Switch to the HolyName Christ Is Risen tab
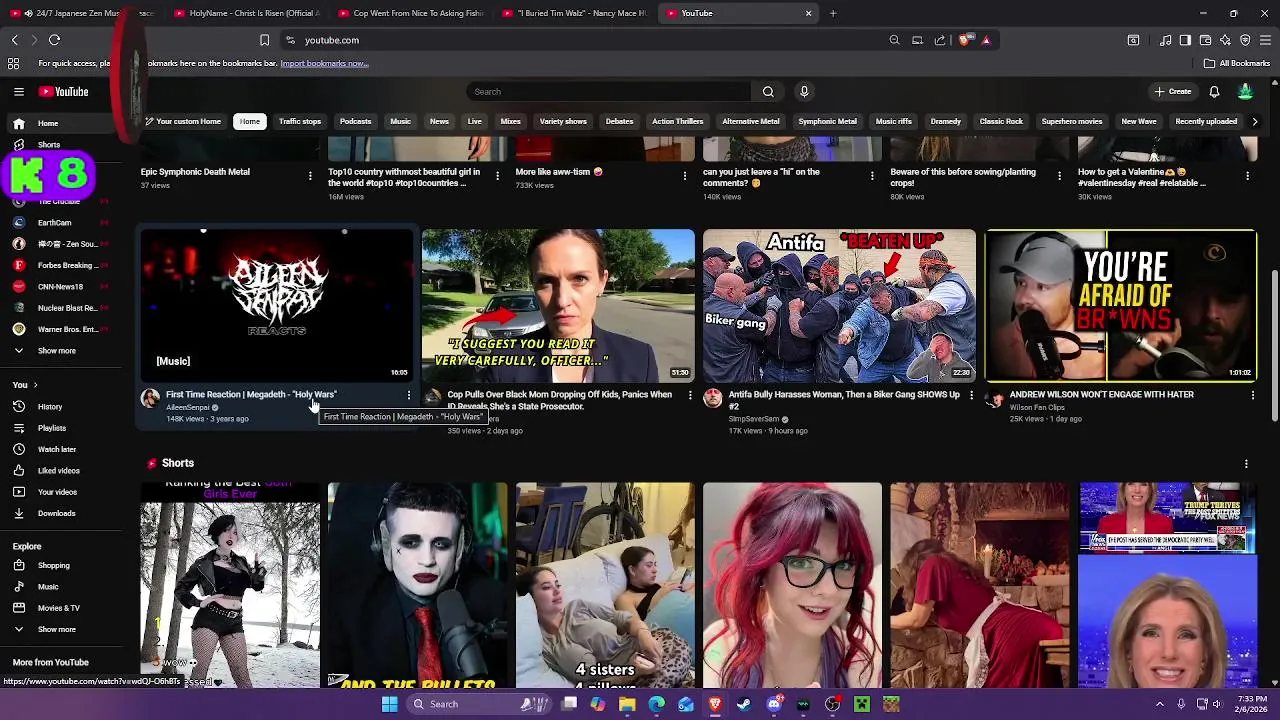 (245, 13)
